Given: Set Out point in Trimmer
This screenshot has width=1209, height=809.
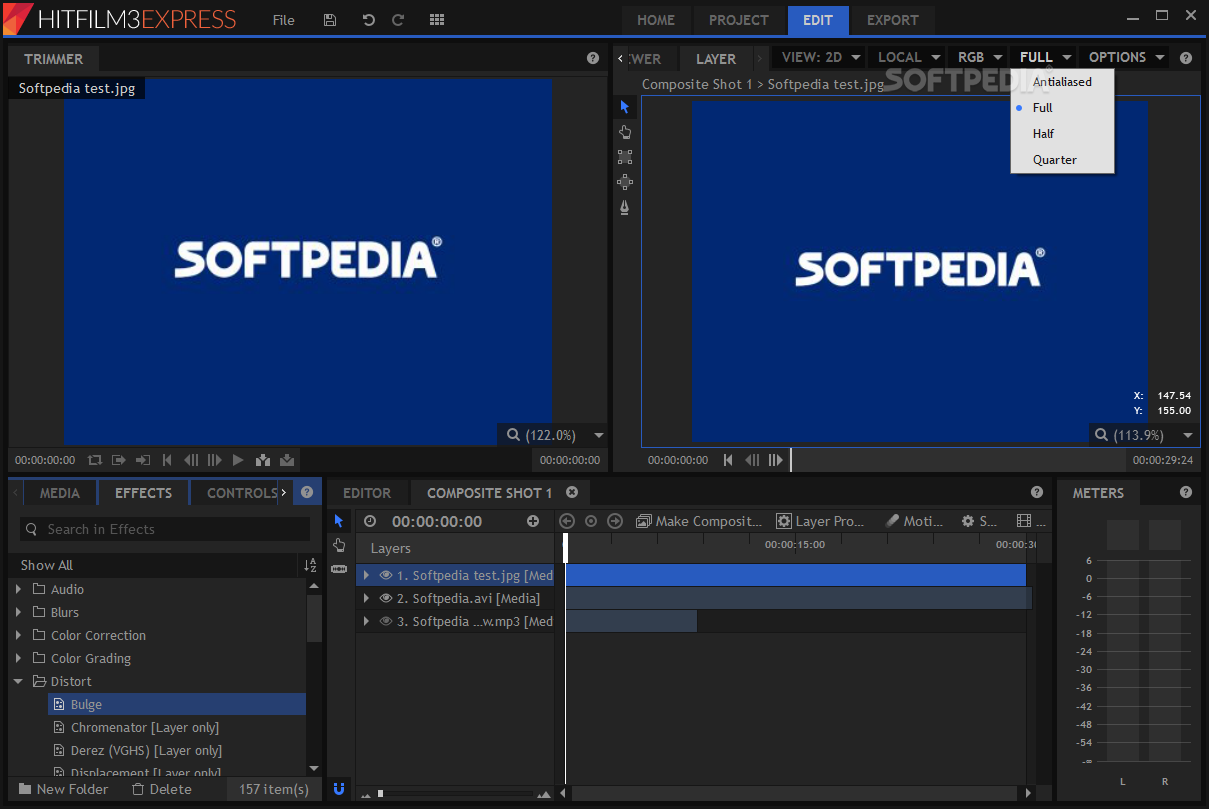Looking at the screenshot, I should pos(143,460).
